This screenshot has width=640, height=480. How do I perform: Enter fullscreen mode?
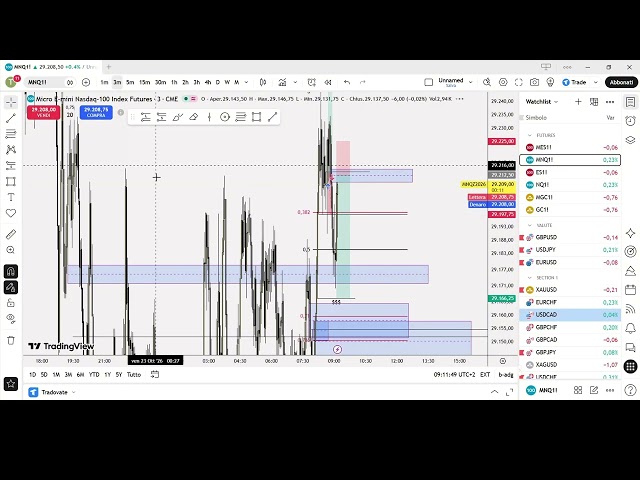click(x=519, y=82)
